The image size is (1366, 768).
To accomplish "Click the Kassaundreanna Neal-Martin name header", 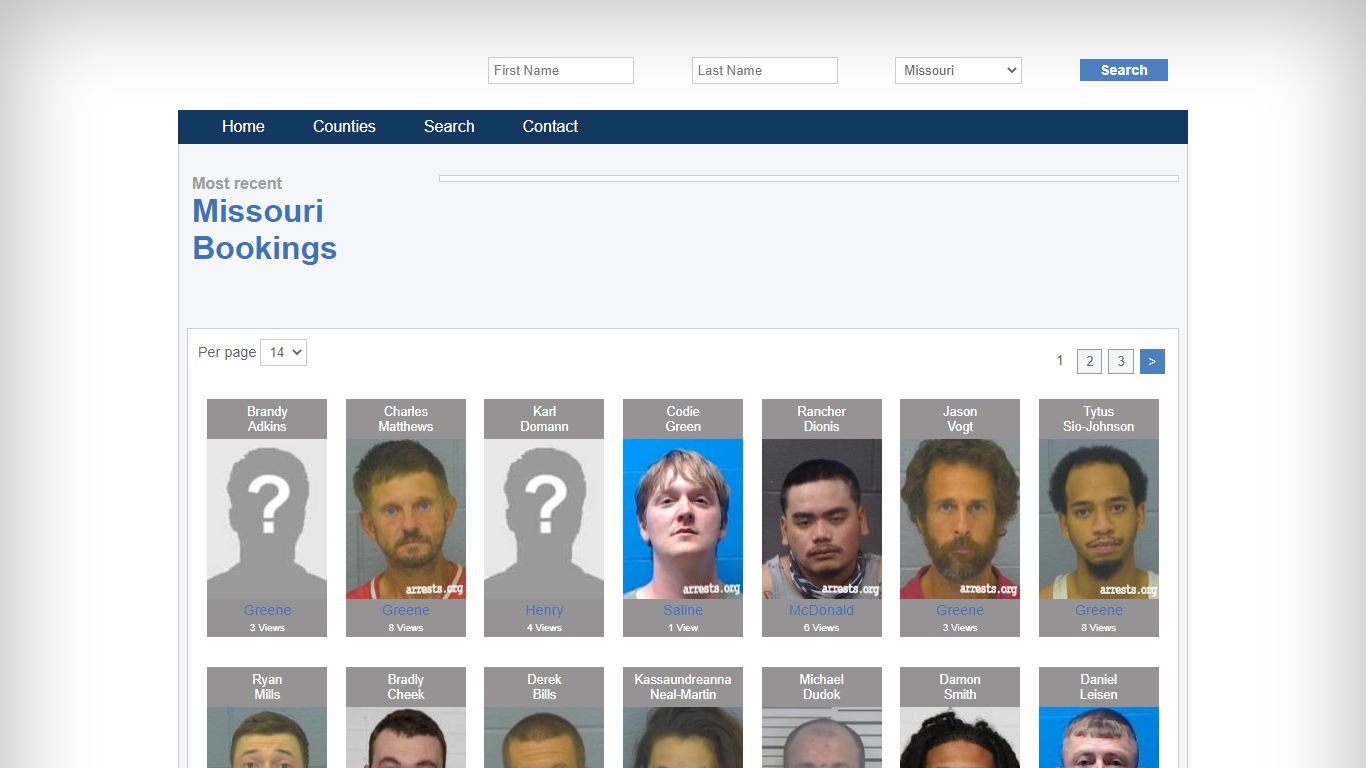I will [x=683, y=687].
